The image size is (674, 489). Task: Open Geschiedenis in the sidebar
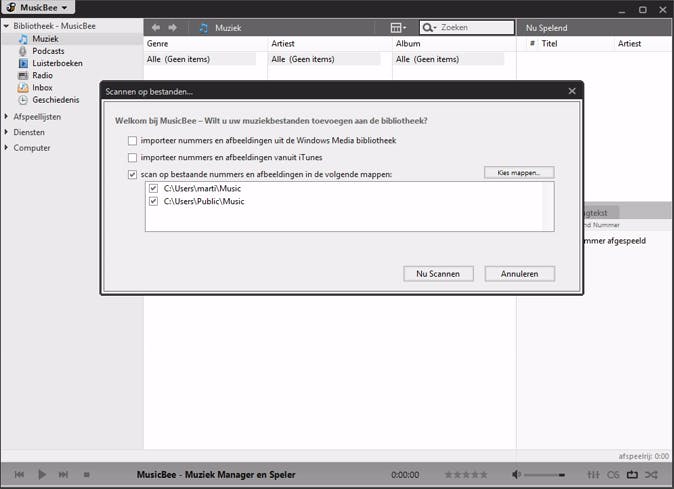click(56, 100)
